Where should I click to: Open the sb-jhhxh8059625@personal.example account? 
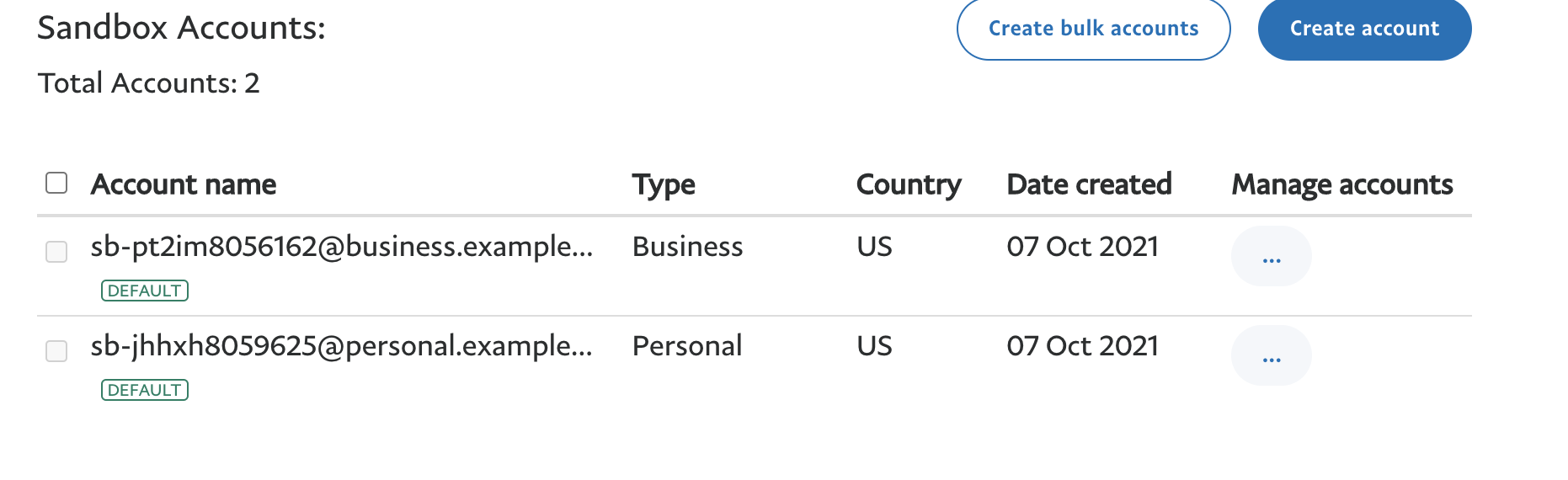click(341, 346)
